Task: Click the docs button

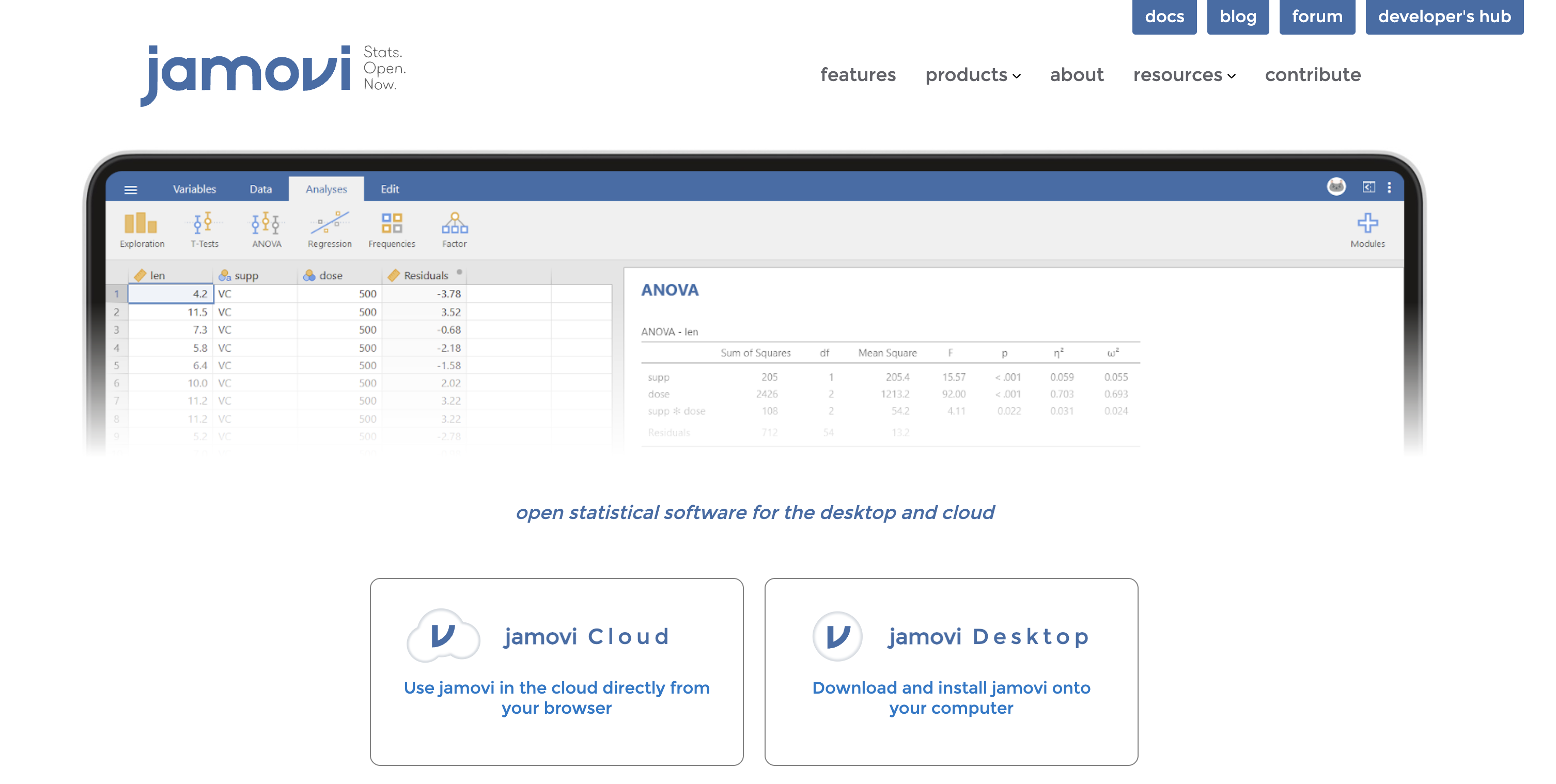Action: 1163,17
